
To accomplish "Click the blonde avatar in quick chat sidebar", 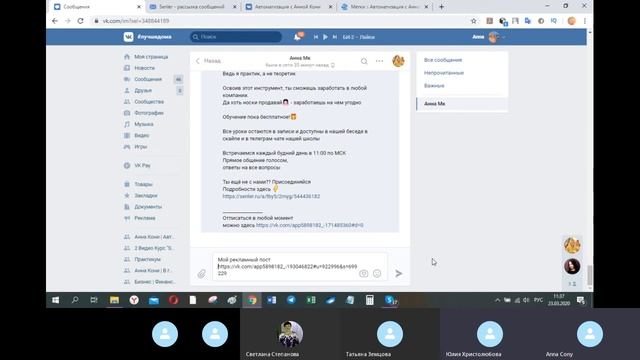I will tap(572, 245).
